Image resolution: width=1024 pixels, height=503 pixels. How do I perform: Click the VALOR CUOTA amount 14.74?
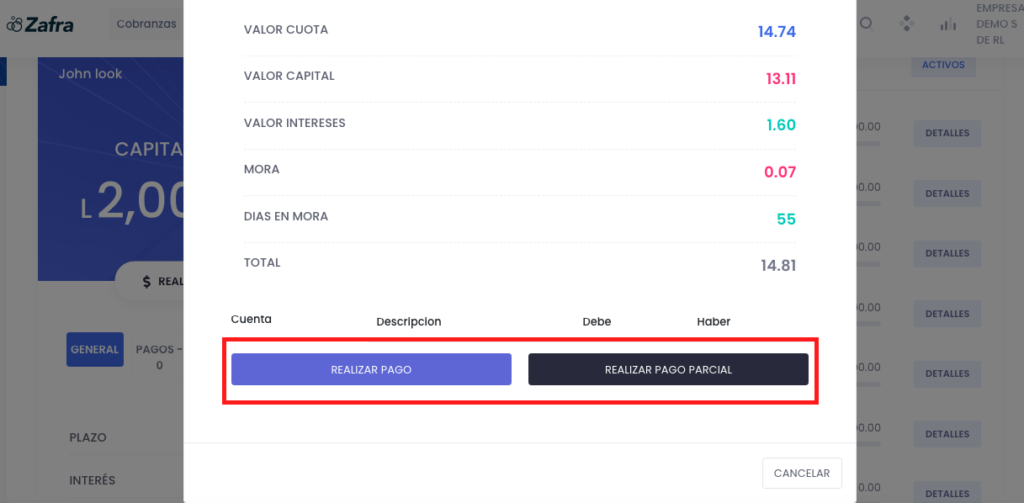click(x=776, y=31)
